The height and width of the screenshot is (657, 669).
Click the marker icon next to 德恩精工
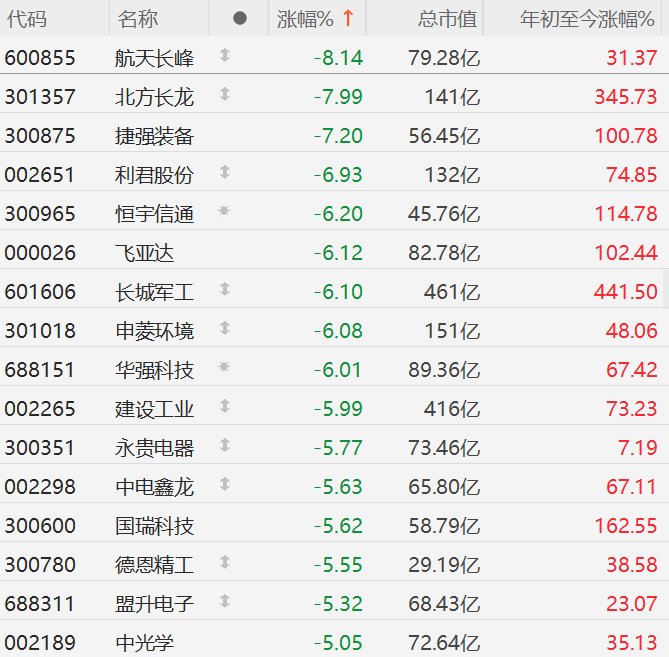pos(224,564)
